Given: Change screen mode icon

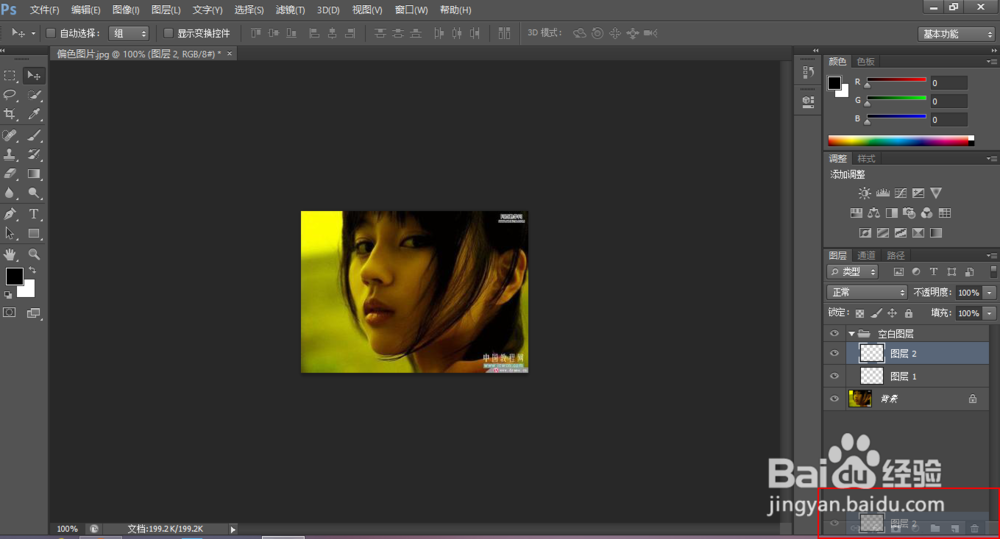Looking at the screenshot, I should click(x=33, y=313).
